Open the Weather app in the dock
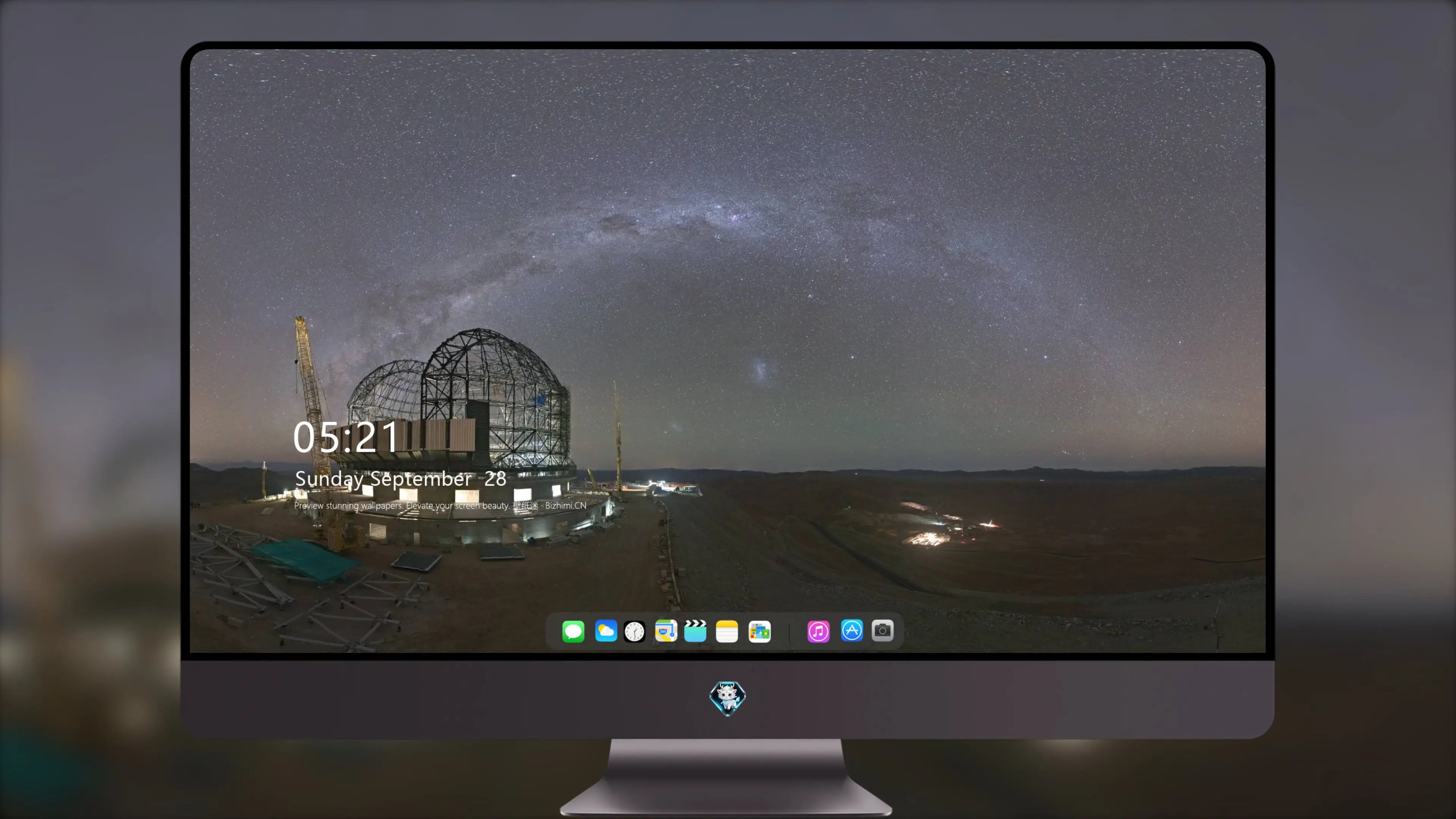This screenshot has height=819, width=1456. (x=606, y=631)
